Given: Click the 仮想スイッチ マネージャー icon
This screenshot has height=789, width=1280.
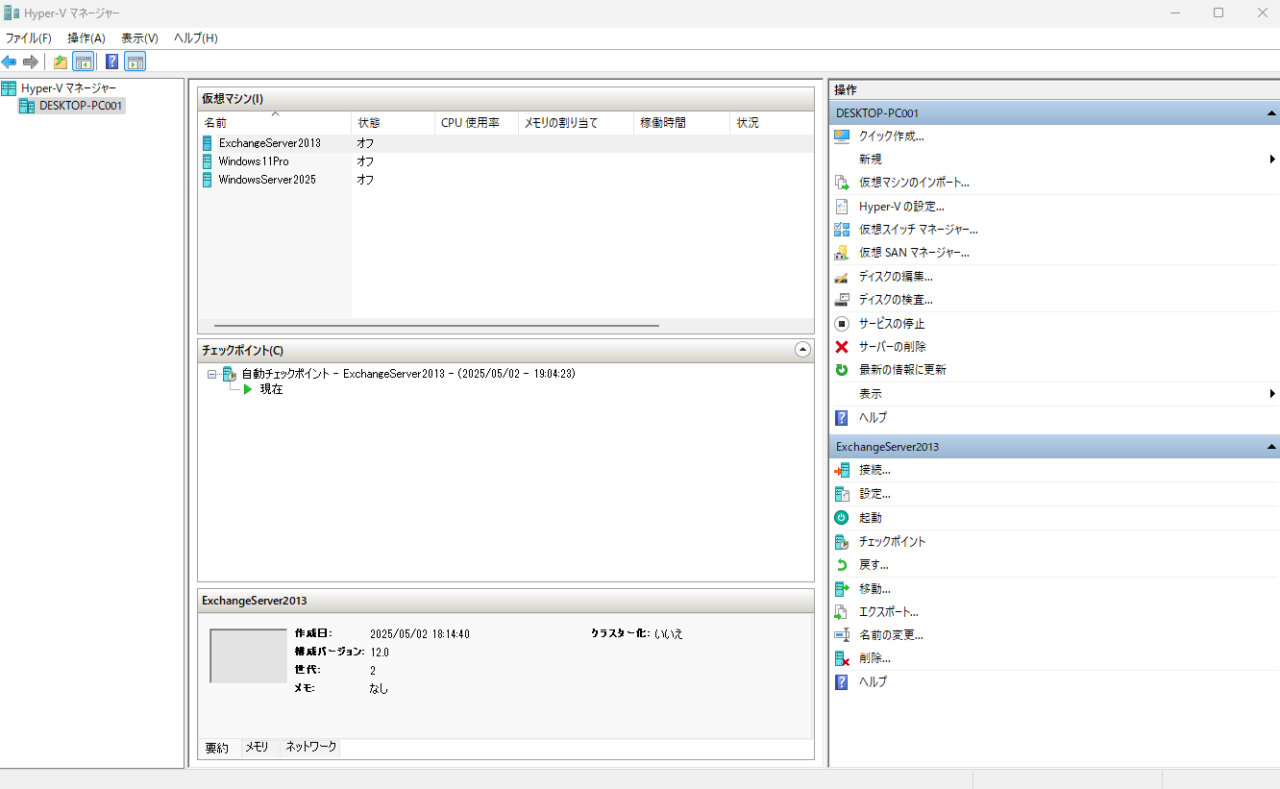Looking at the screenshot, I should click(841, 229).
